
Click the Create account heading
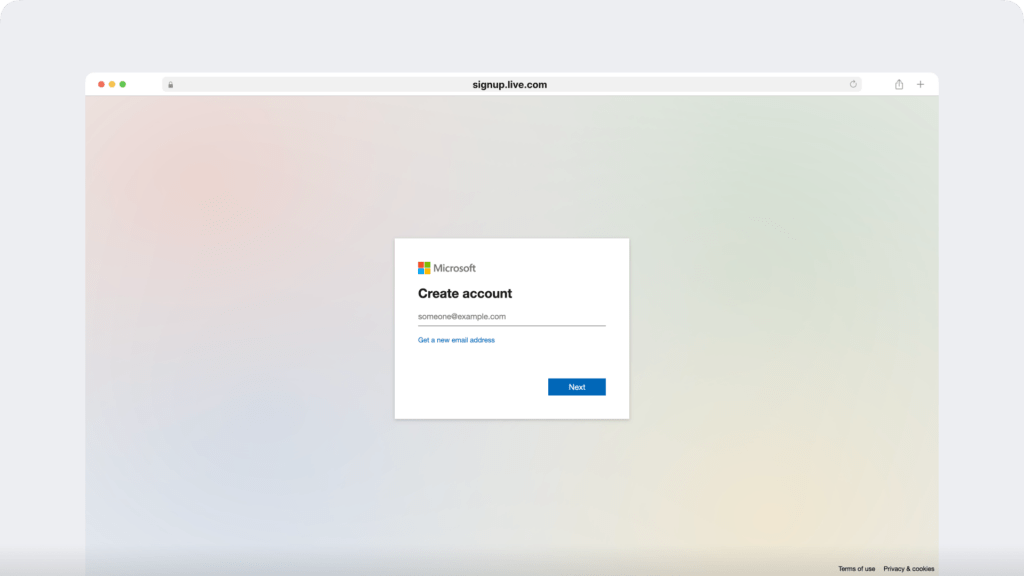click(x=464, y=293)
